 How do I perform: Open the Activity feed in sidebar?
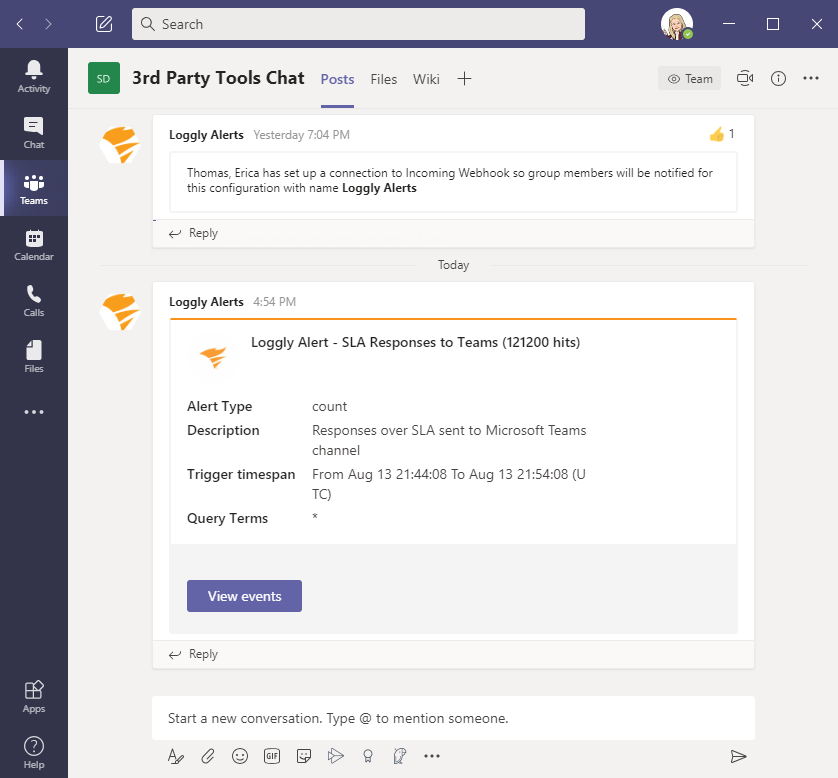pyautogui.click(x=34, y=76)
